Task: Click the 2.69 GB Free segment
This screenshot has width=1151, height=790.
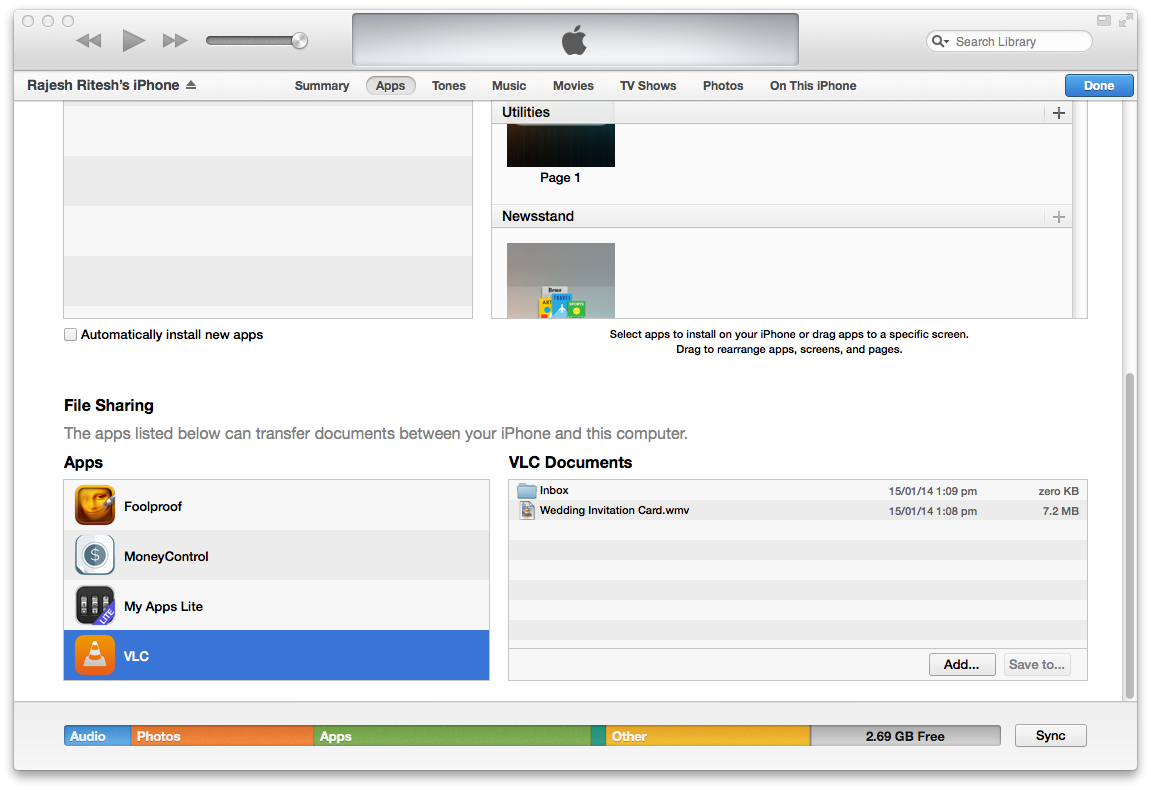Action: point(905,736)
